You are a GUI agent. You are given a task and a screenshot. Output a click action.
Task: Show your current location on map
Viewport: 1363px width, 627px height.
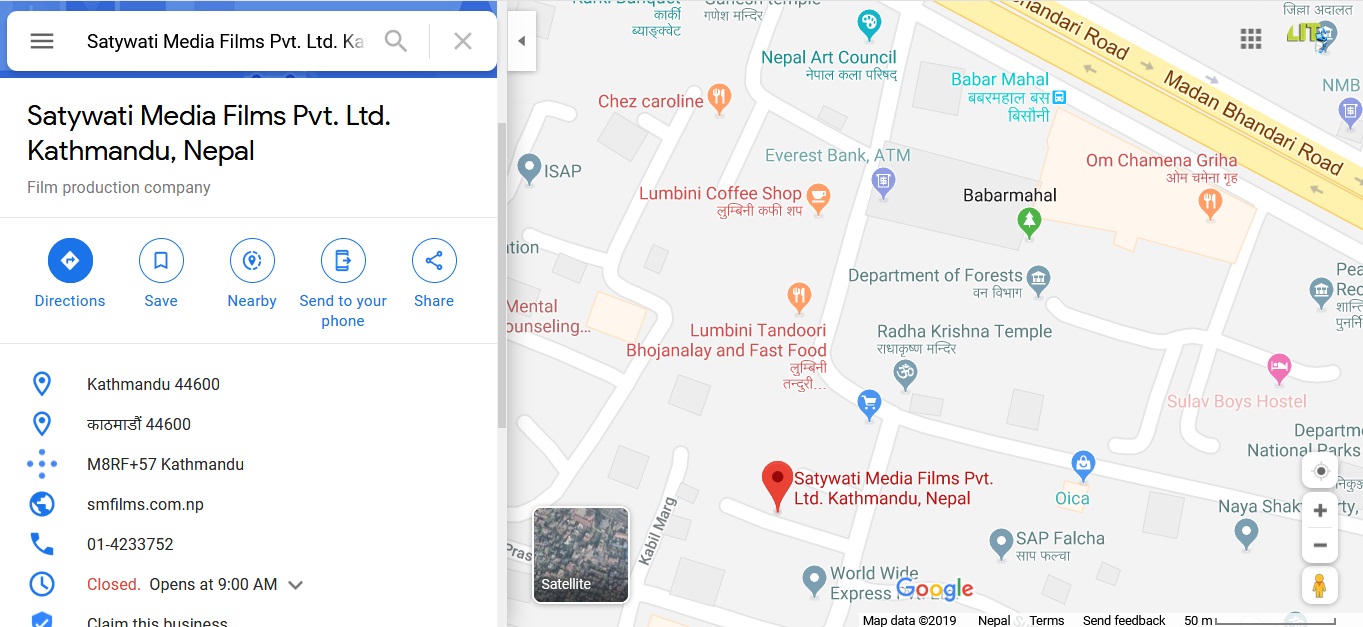click(1320, 471)
